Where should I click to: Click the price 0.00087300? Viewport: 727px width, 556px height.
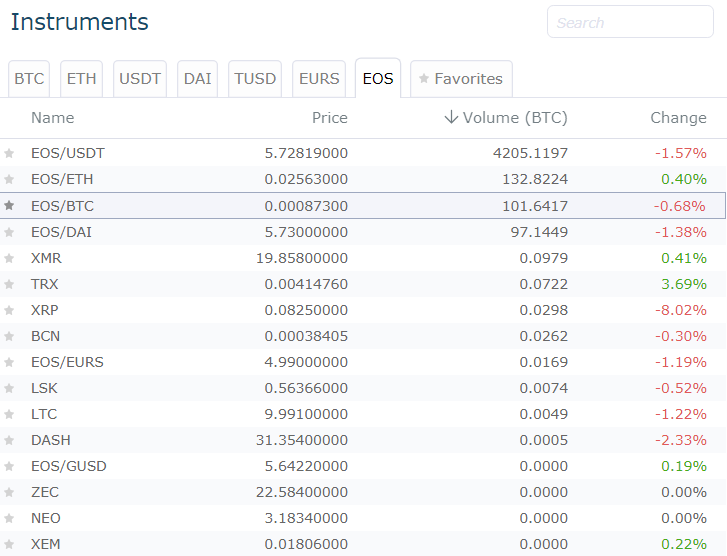coord(306,206)
